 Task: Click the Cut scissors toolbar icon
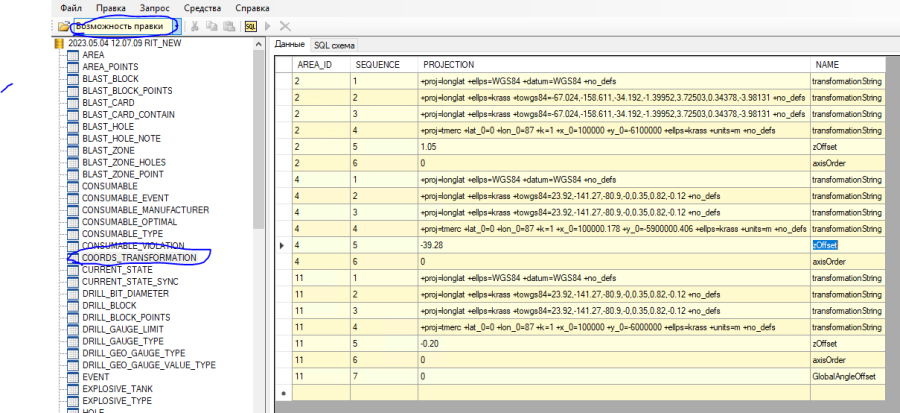point(195,25)
